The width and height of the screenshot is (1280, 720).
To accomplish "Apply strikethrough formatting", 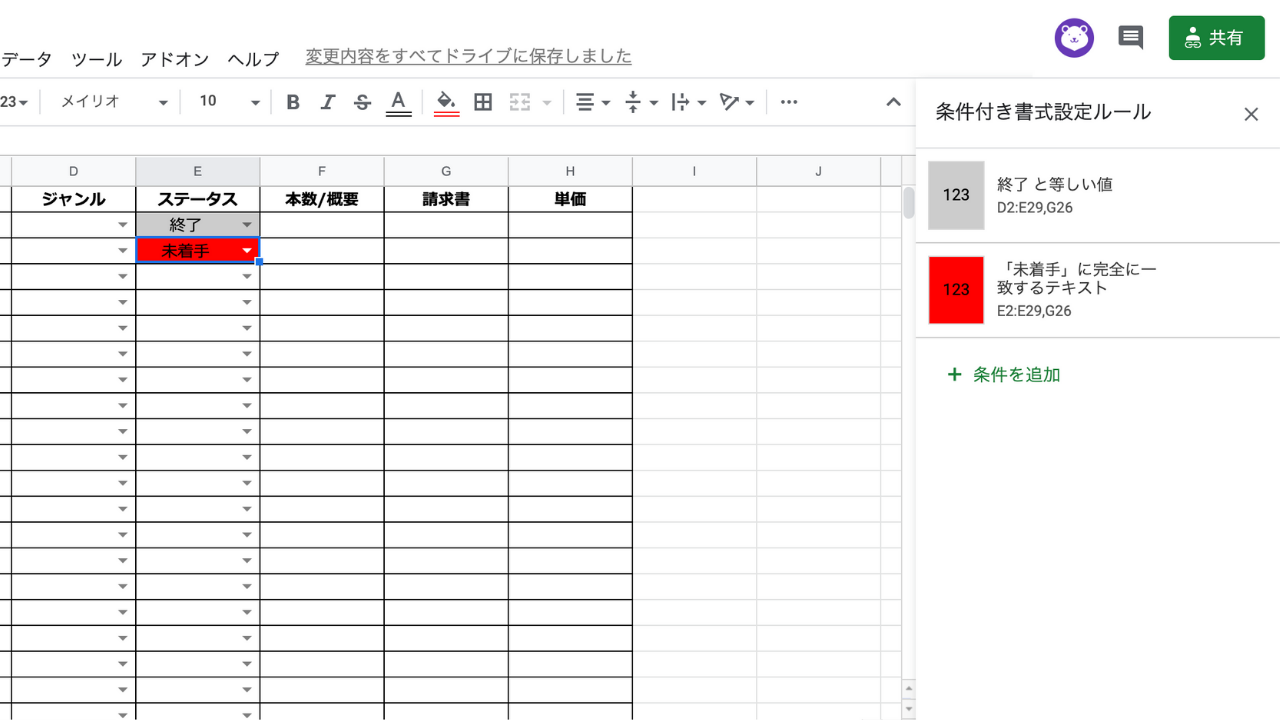I will [363, 102].
